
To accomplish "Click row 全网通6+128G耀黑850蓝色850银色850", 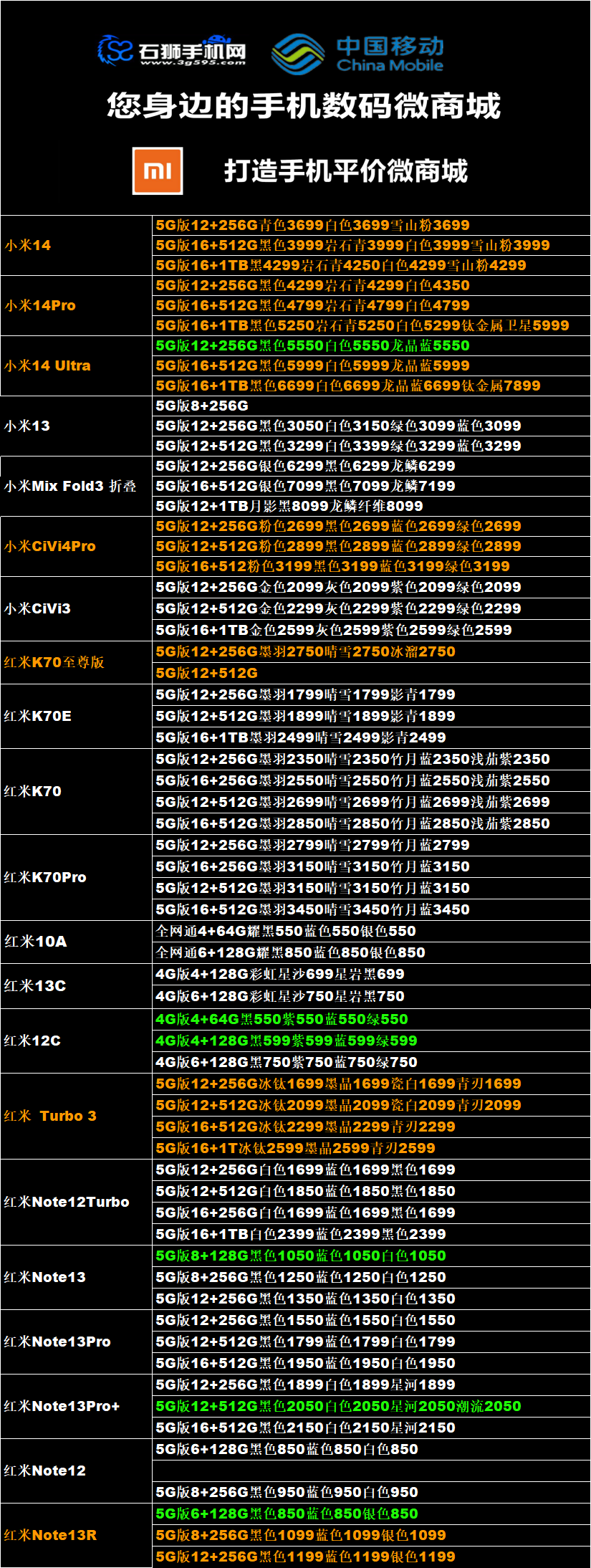I will tap(371, 952).
